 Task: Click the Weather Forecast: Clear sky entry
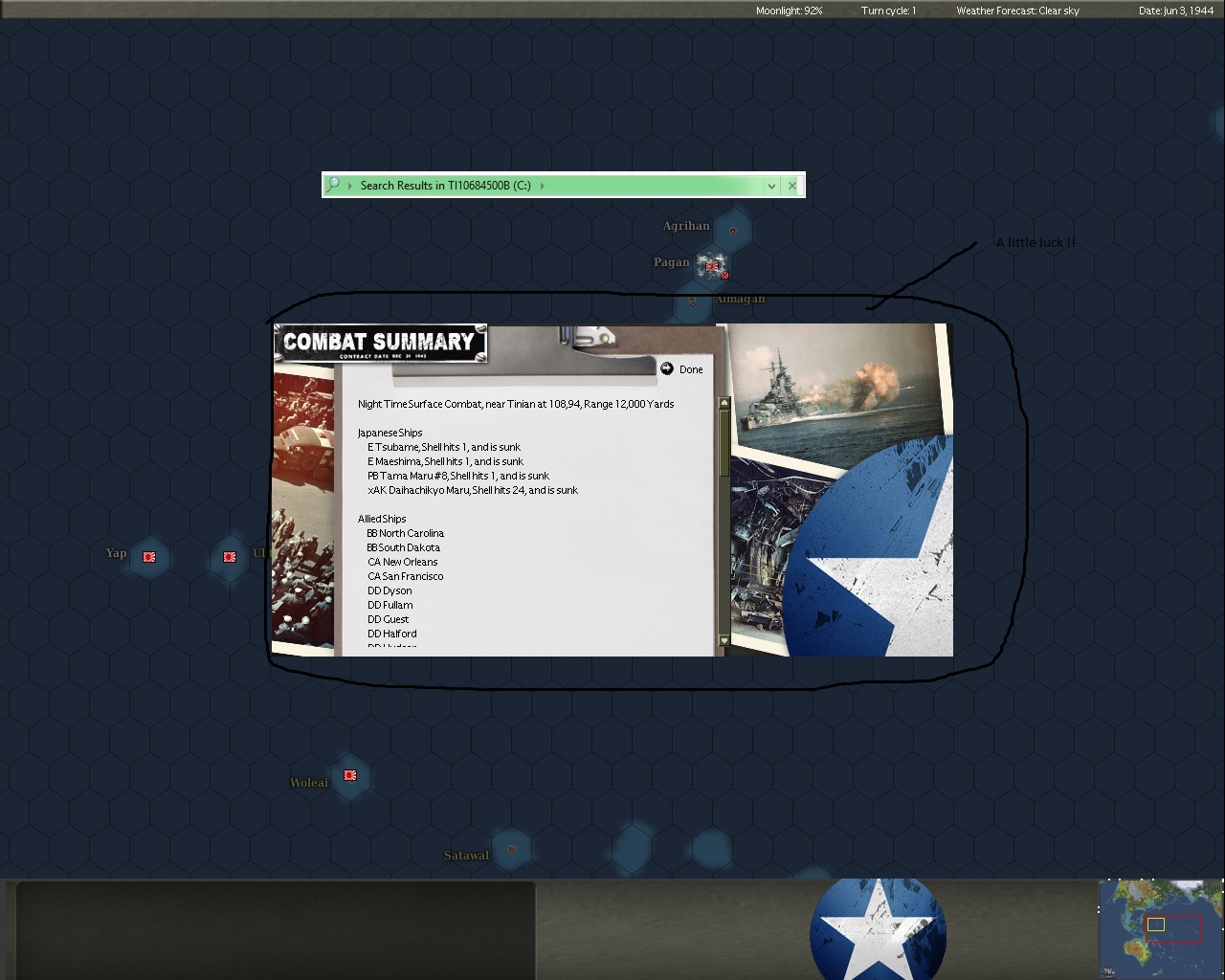[x=1017, y=11]
